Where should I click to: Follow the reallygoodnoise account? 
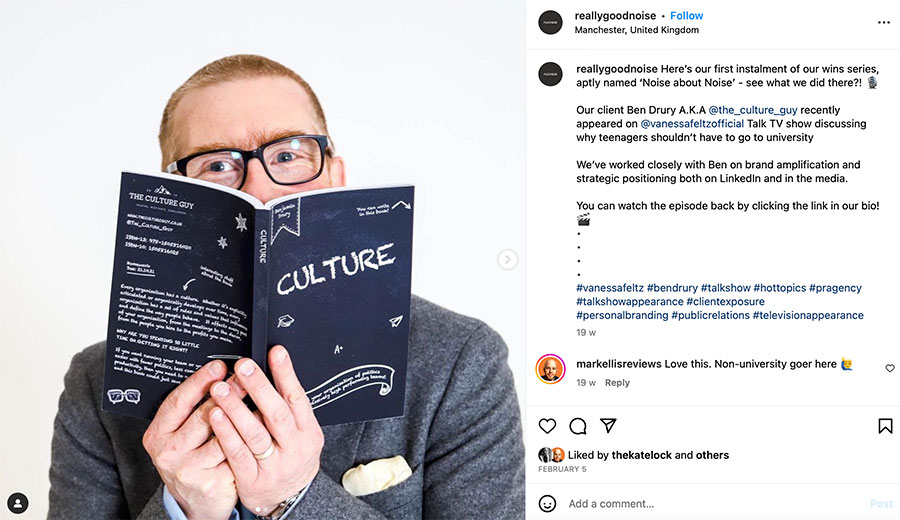(686, 15)
